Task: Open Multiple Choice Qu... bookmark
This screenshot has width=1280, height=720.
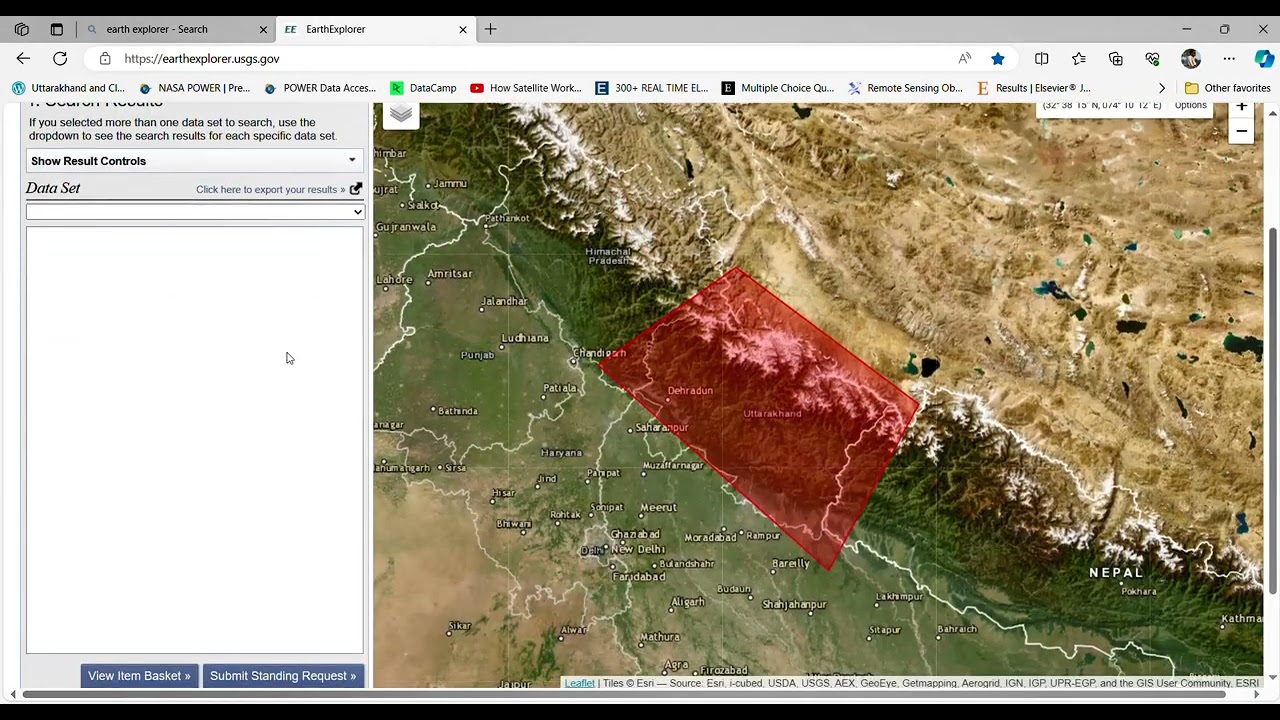Action: coord(777,88)
